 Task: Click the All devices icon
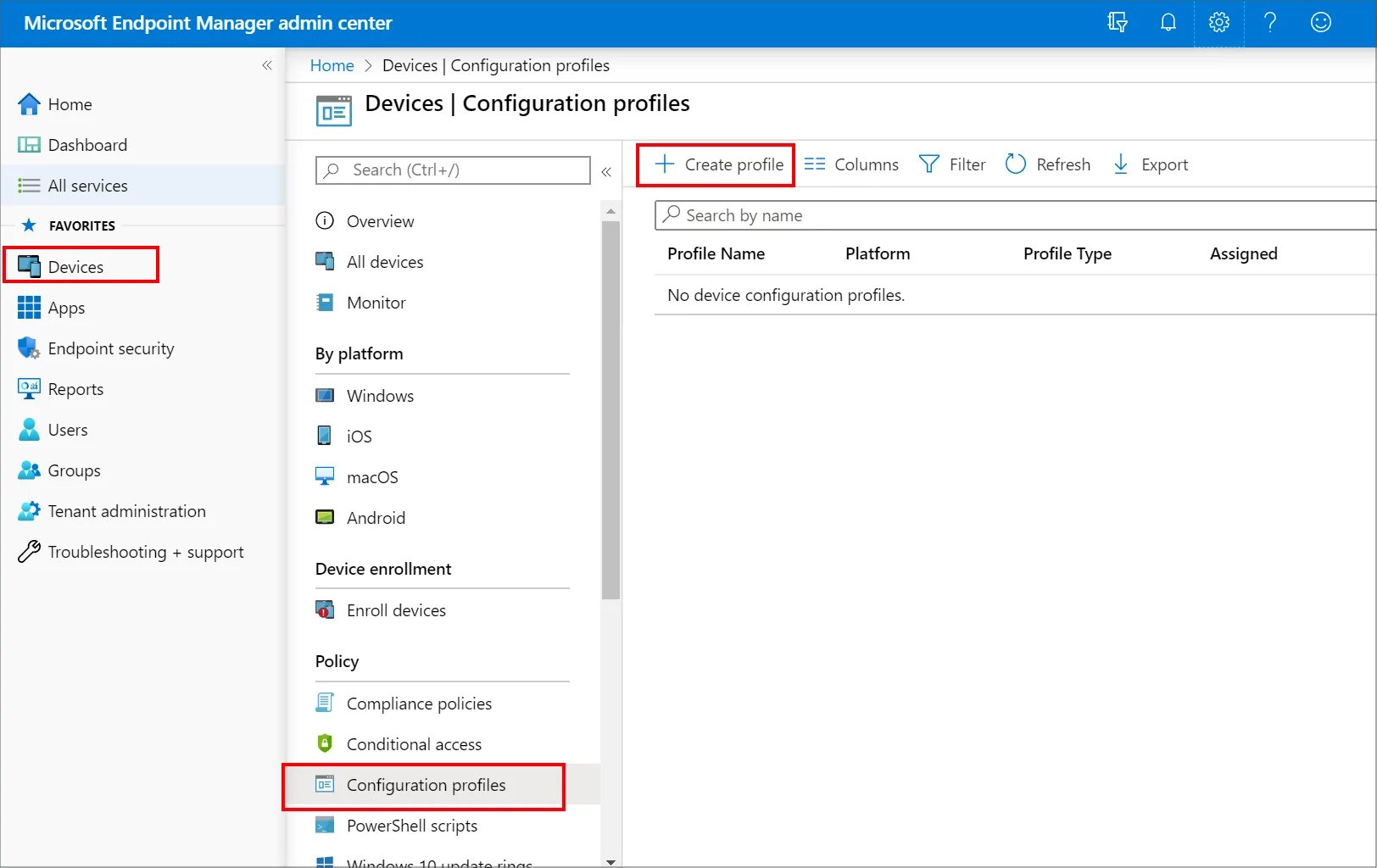pyautogui.click(x=325, y=261)
